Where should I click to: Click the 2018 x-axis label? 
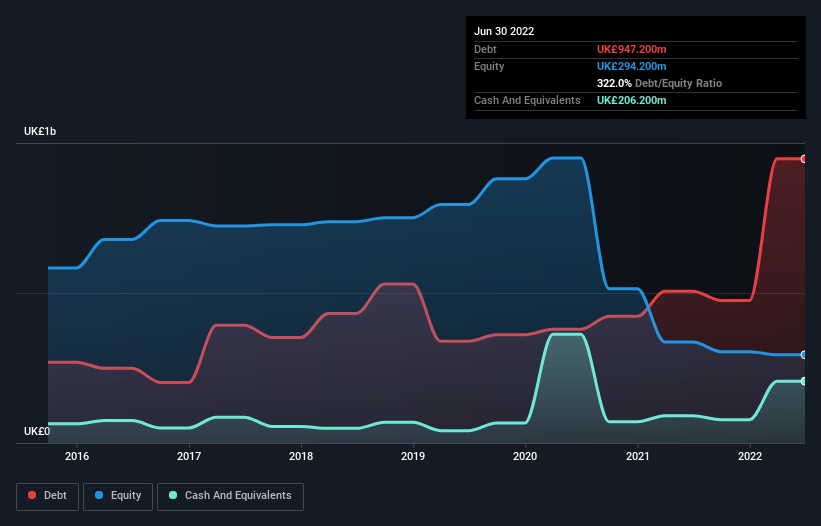[301, 456]
